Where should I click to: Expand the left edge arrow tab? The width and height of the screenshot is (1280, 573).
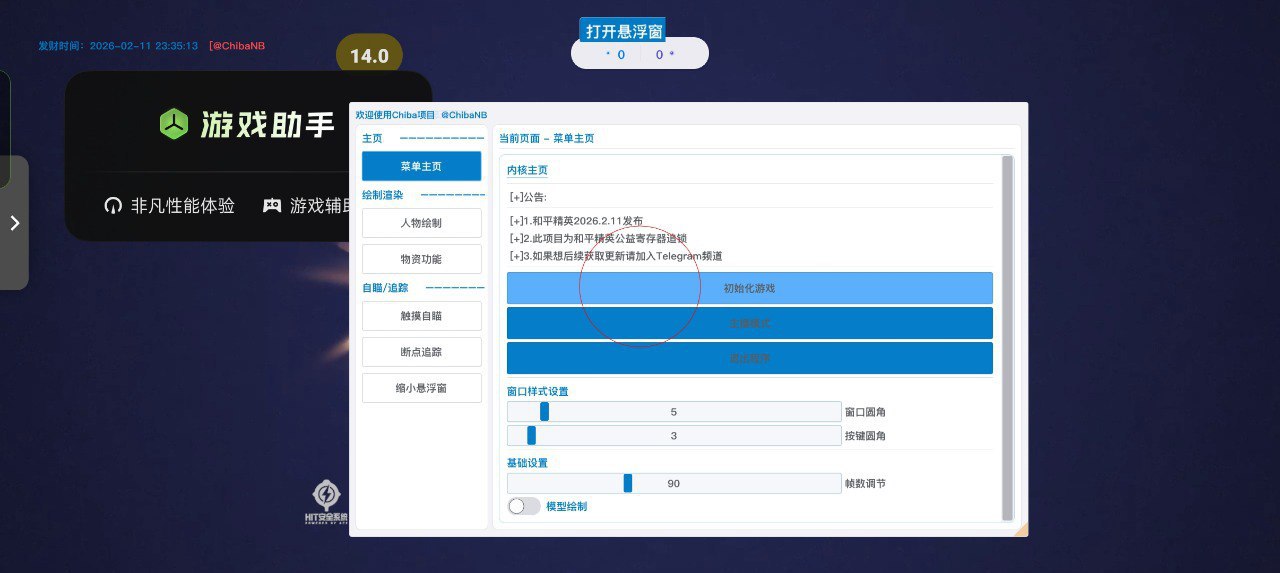[15, 223]
